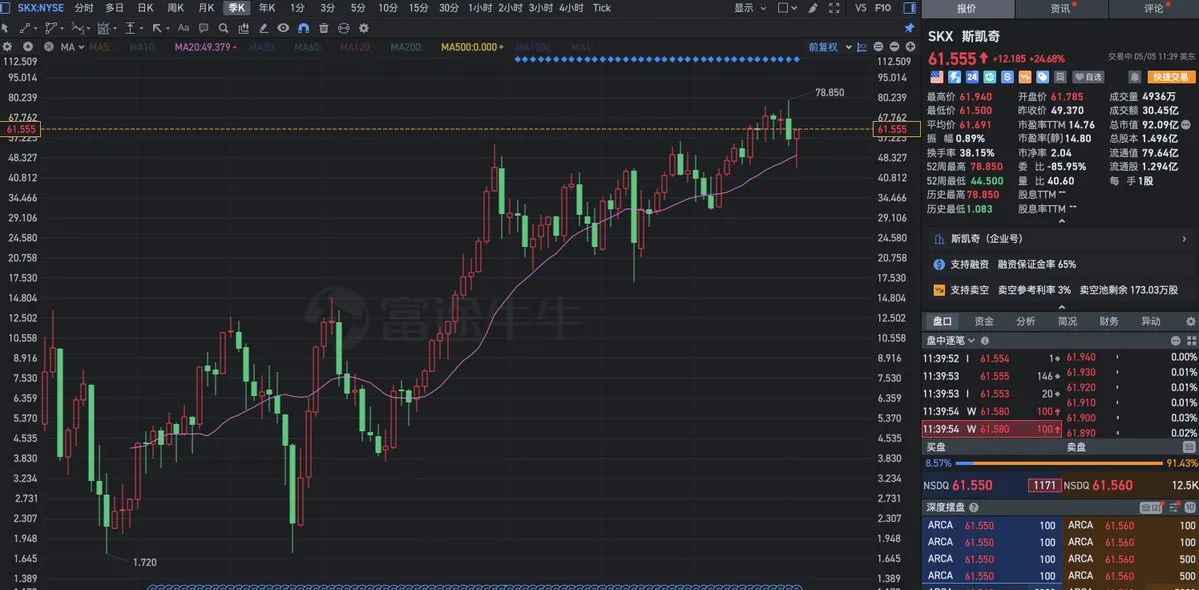Select the Tick timeframe
Image resolution: width=1199 pixels, height=590 pixels.
tap(602, 8)
